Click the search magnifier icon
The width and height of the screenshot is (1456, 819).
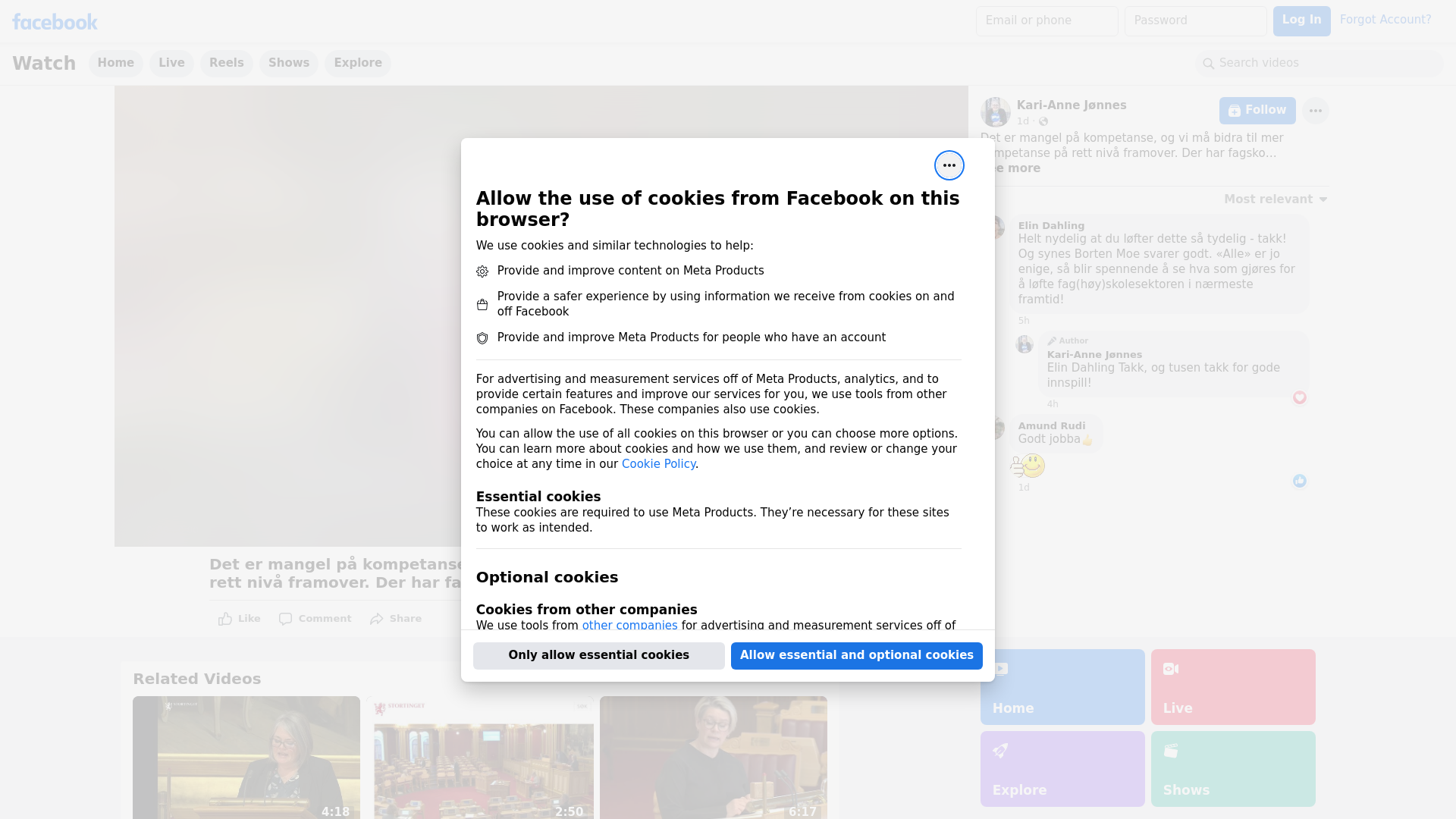click(x=1208, y=64)
